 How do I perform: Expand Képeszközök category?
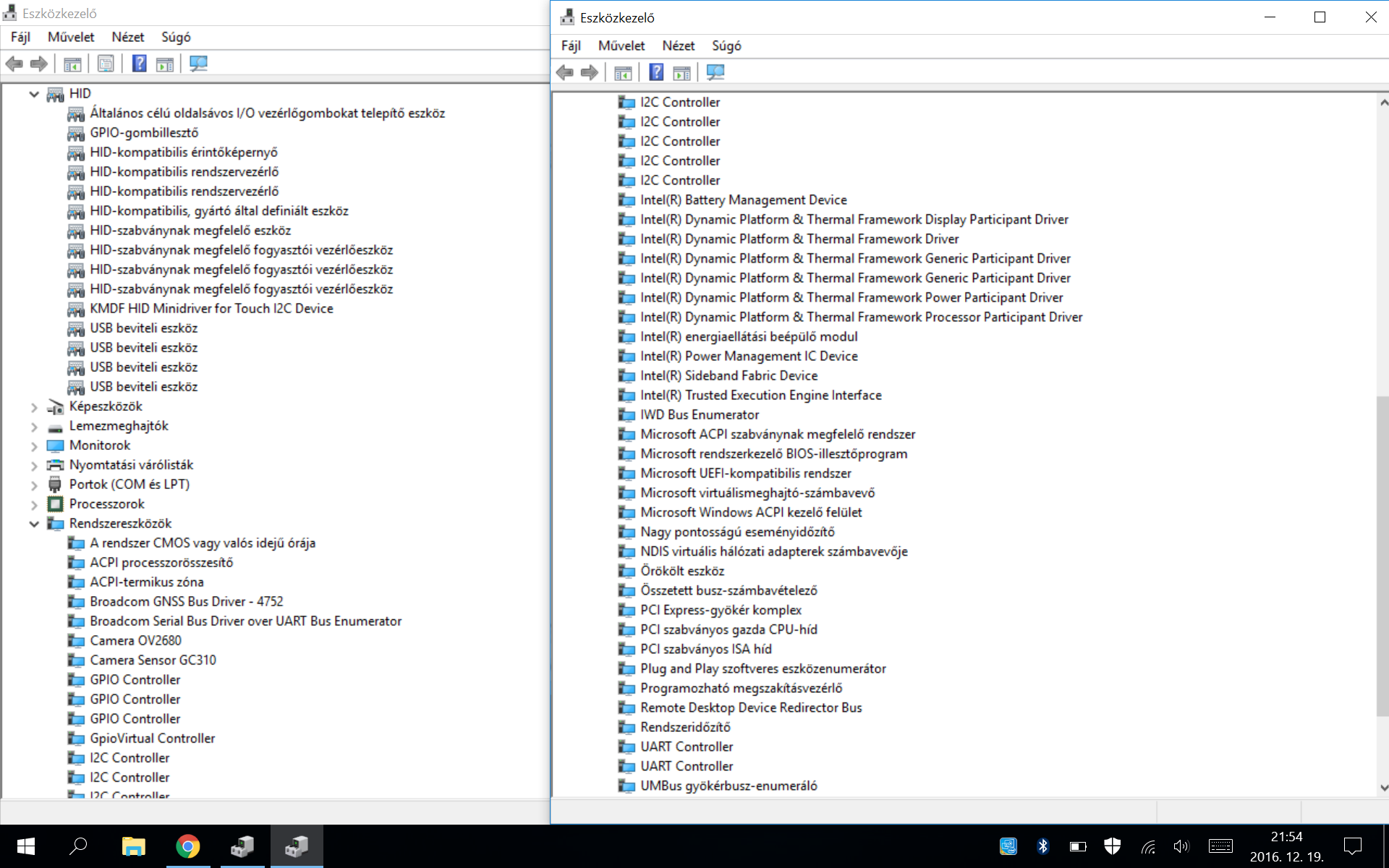click(34, 407)
